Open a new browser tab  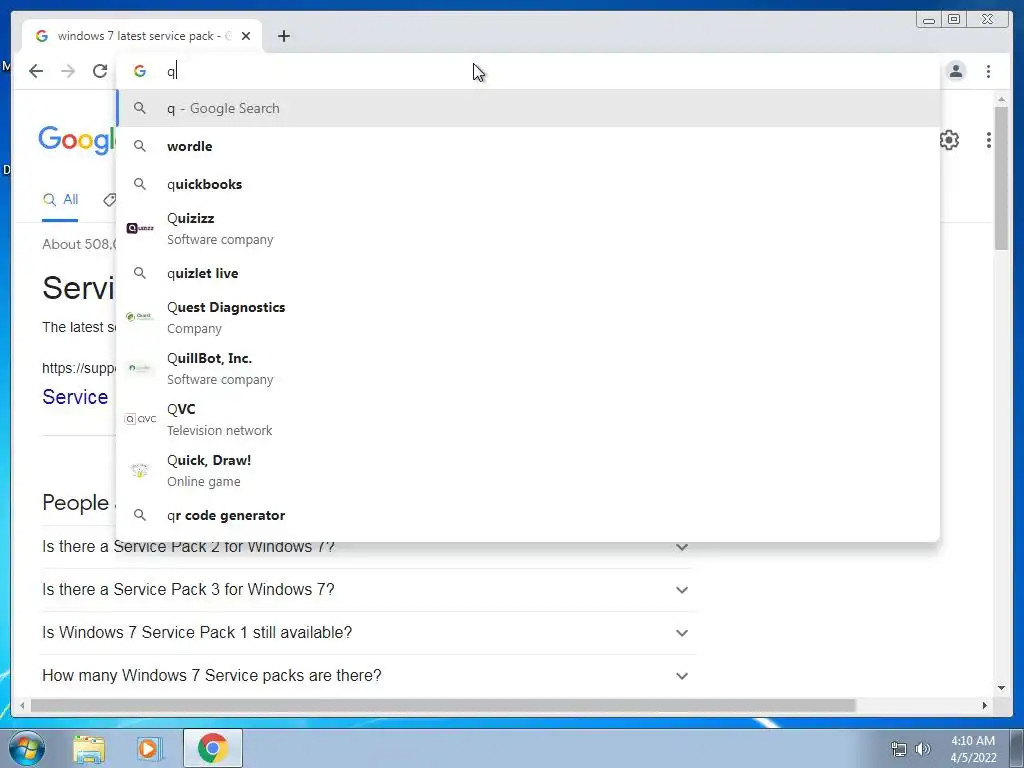(283, 36)
